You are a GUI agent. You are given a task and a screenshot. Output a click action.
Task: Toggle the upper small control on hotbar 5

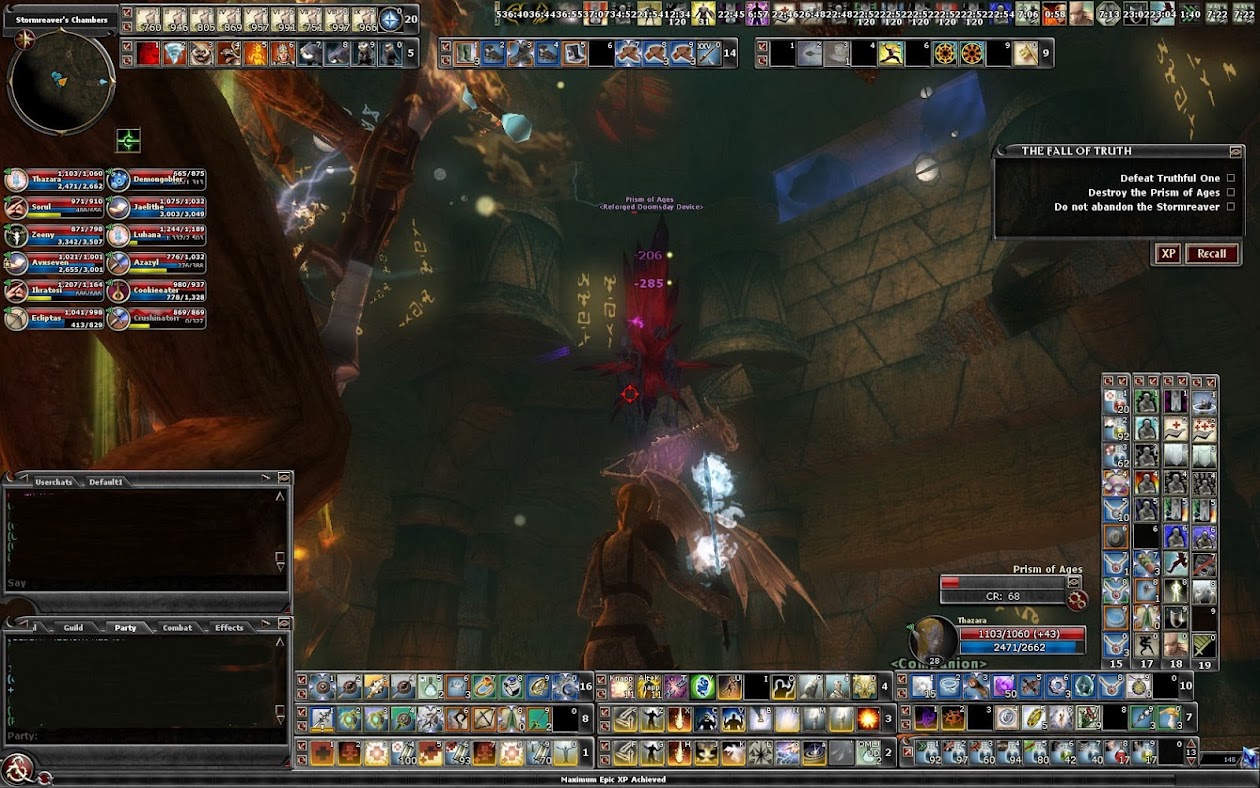[127, 45]
